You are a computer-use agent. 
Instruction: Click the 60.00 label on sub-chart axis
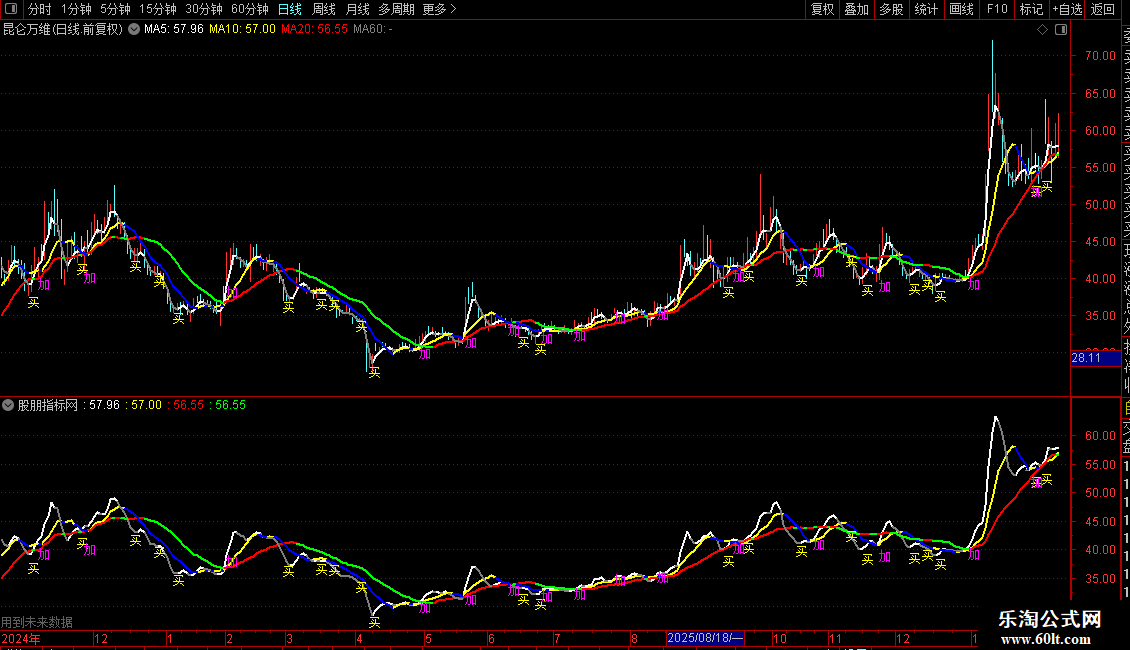click(1100, 436)
